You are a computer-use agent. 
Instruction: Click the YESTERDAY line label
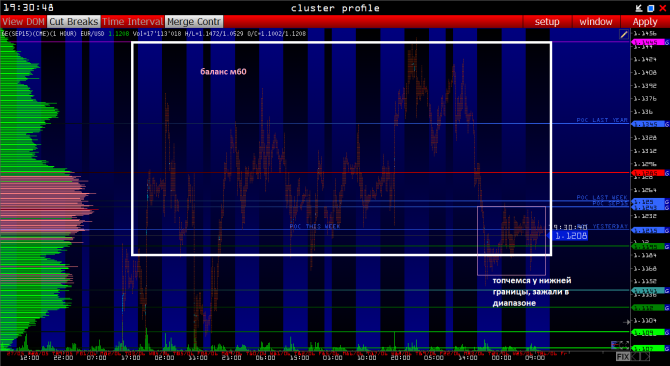click(610, 226)
